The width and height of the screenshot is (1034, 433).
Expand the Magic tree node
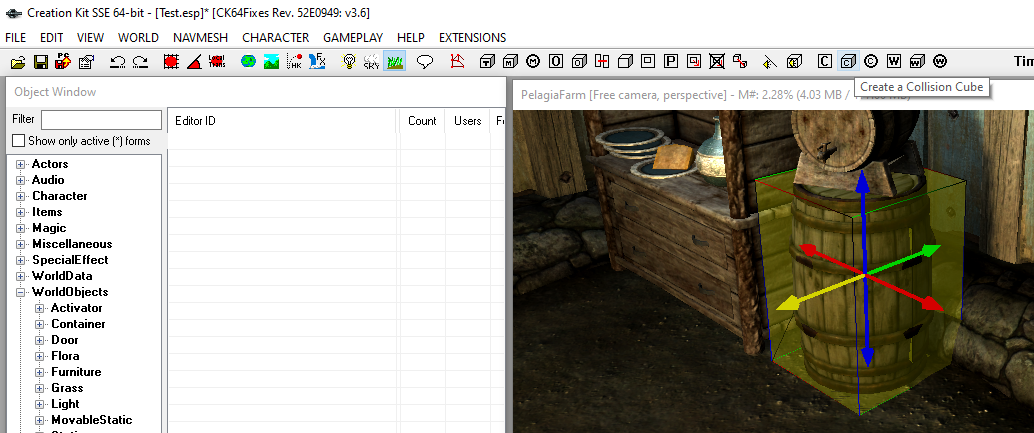click(20, 229)
